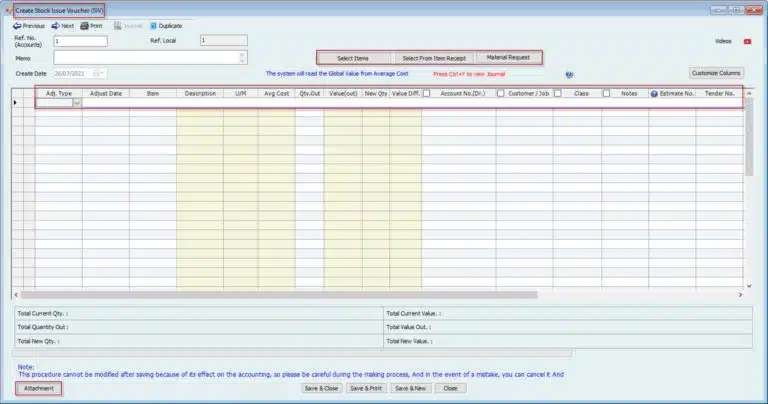Viewport: 768px width, 404px height.
Task: Click the Description column header
Action: pos(200,94)
